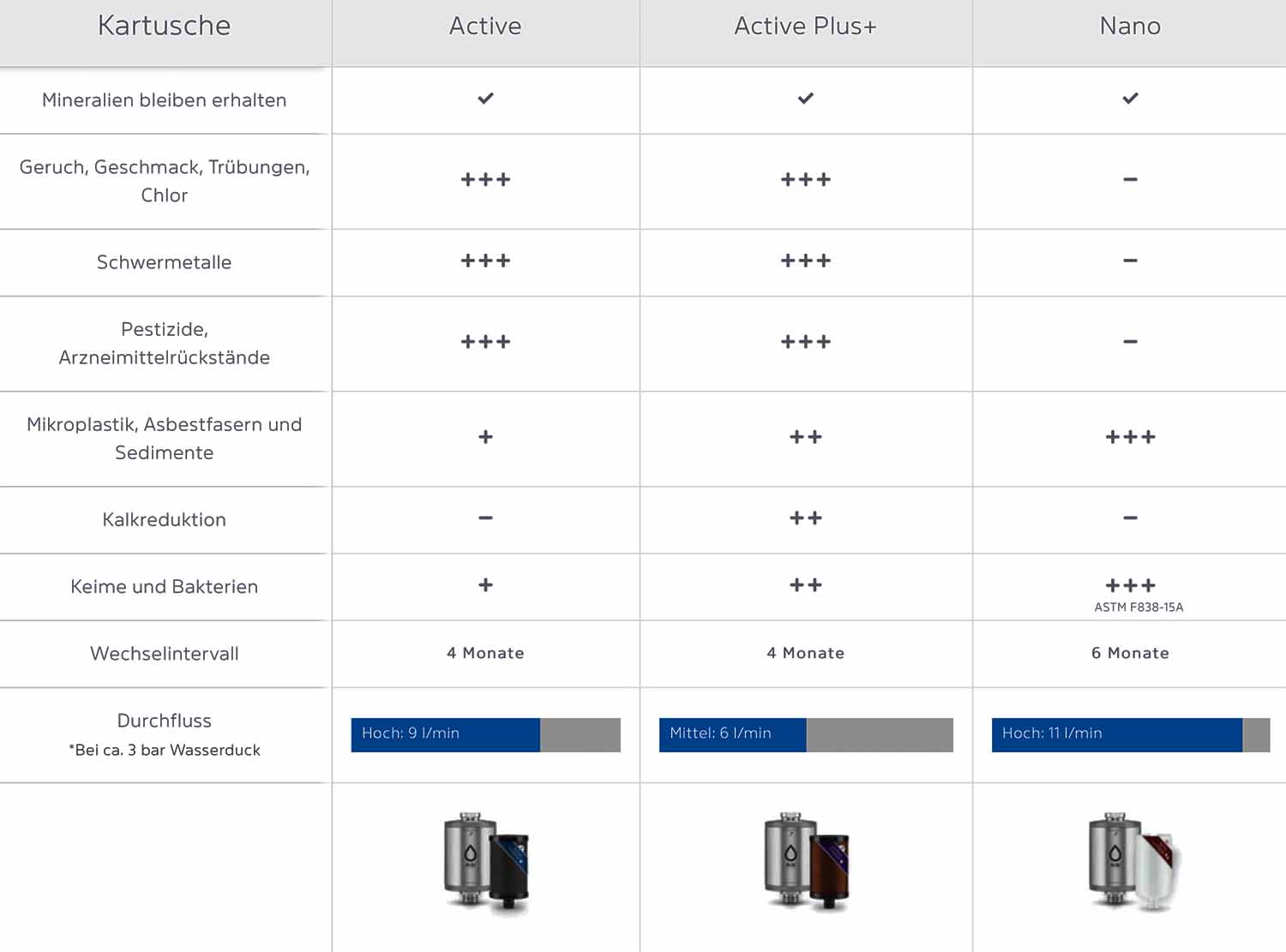Click the Nano minerals checkmark icon

[x=1130, y=99]
